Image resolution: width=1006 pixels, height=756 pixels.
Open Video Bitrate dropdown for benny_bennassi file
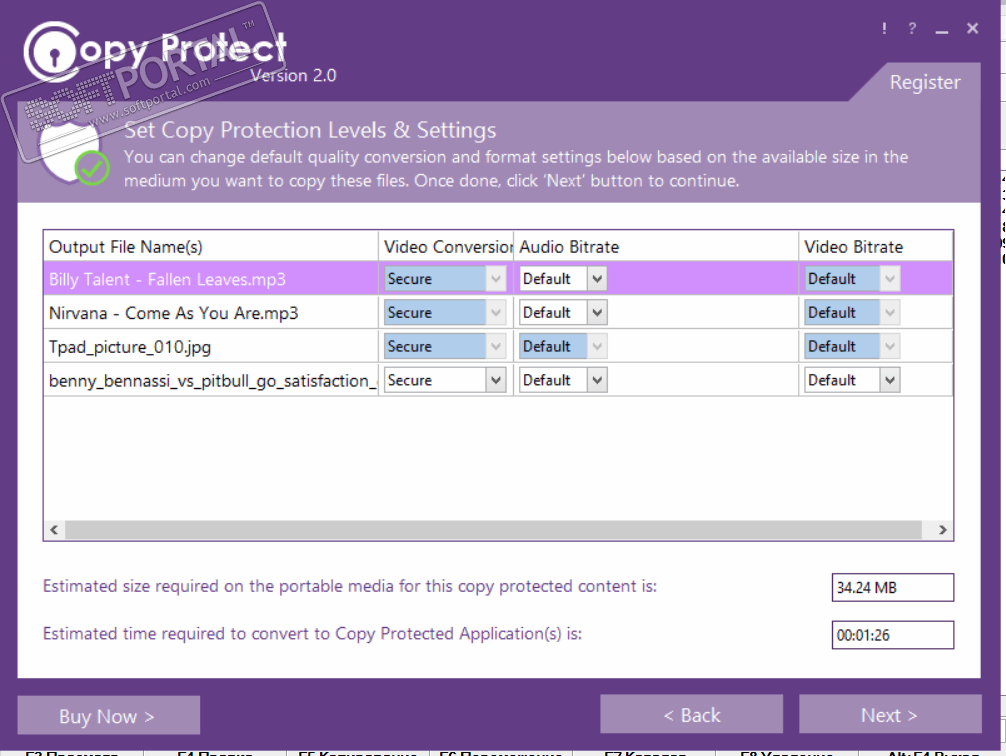[x=890, y=380]
